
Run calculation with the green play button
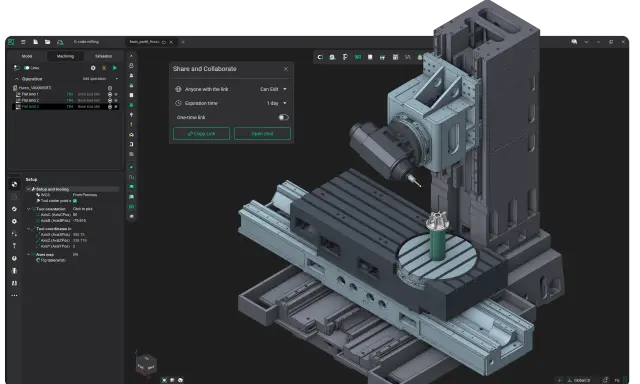(115, 68)
